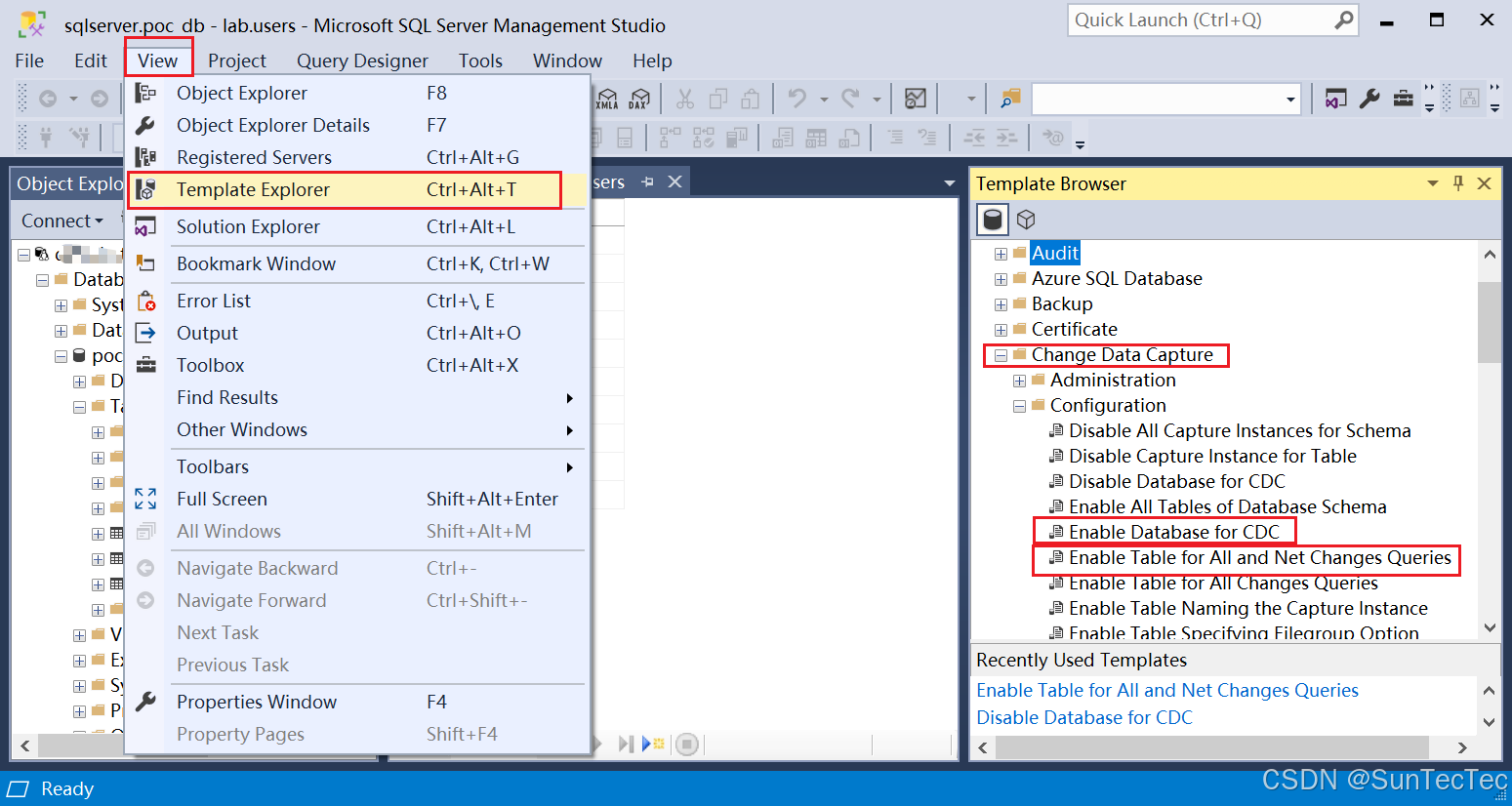The width and height of the screenshot is (1512, 806).
Task: Click the Properties Window wrench icon
Action: [145, 702]
